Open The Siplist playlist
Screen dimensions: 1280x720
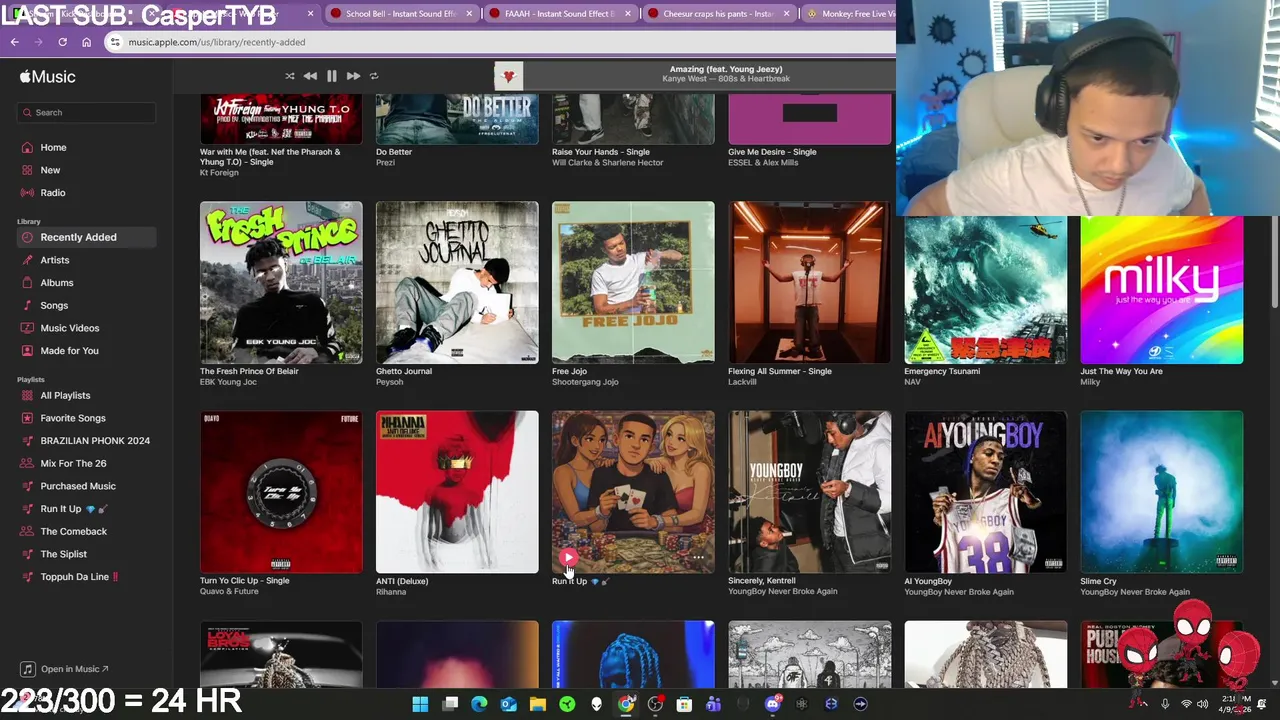(63, 554)
